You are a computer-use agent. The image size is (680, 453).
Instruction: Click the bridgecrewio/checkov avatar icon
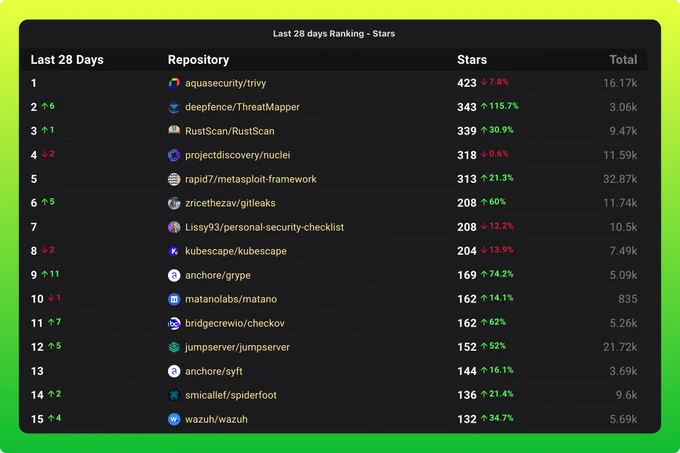coord(174,323)
